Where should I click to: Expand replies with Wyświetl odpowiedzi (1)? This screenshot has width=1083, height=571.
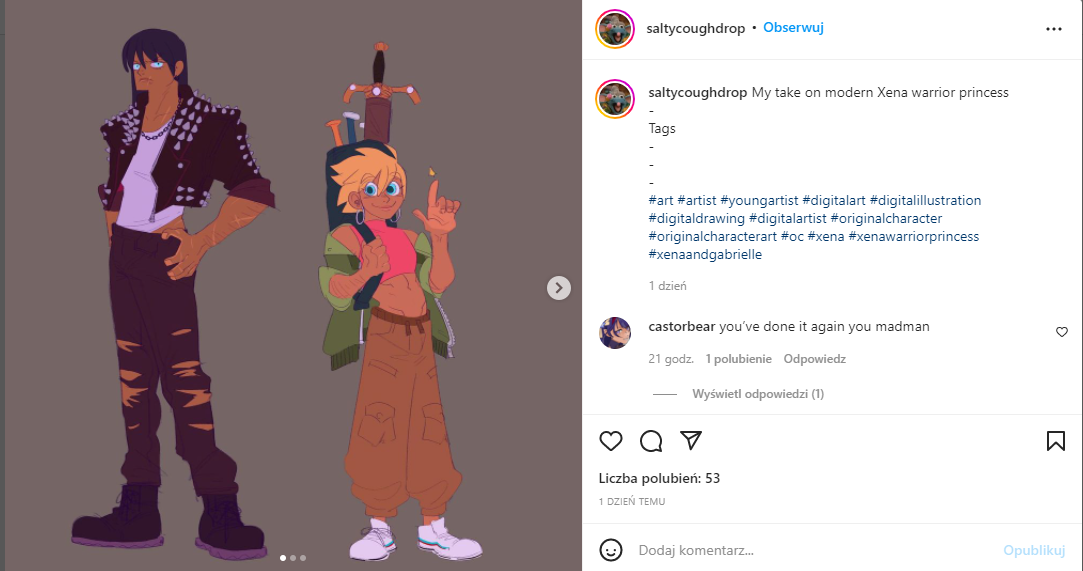click(x=758, y=394)
